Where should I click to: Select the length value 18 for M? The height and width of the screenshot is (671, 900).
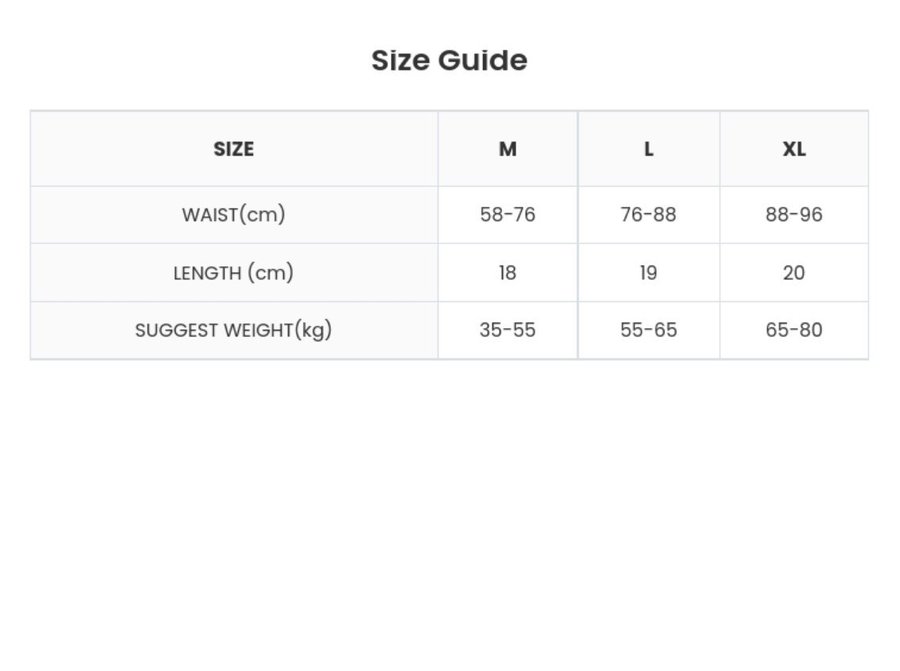(508, 273)
